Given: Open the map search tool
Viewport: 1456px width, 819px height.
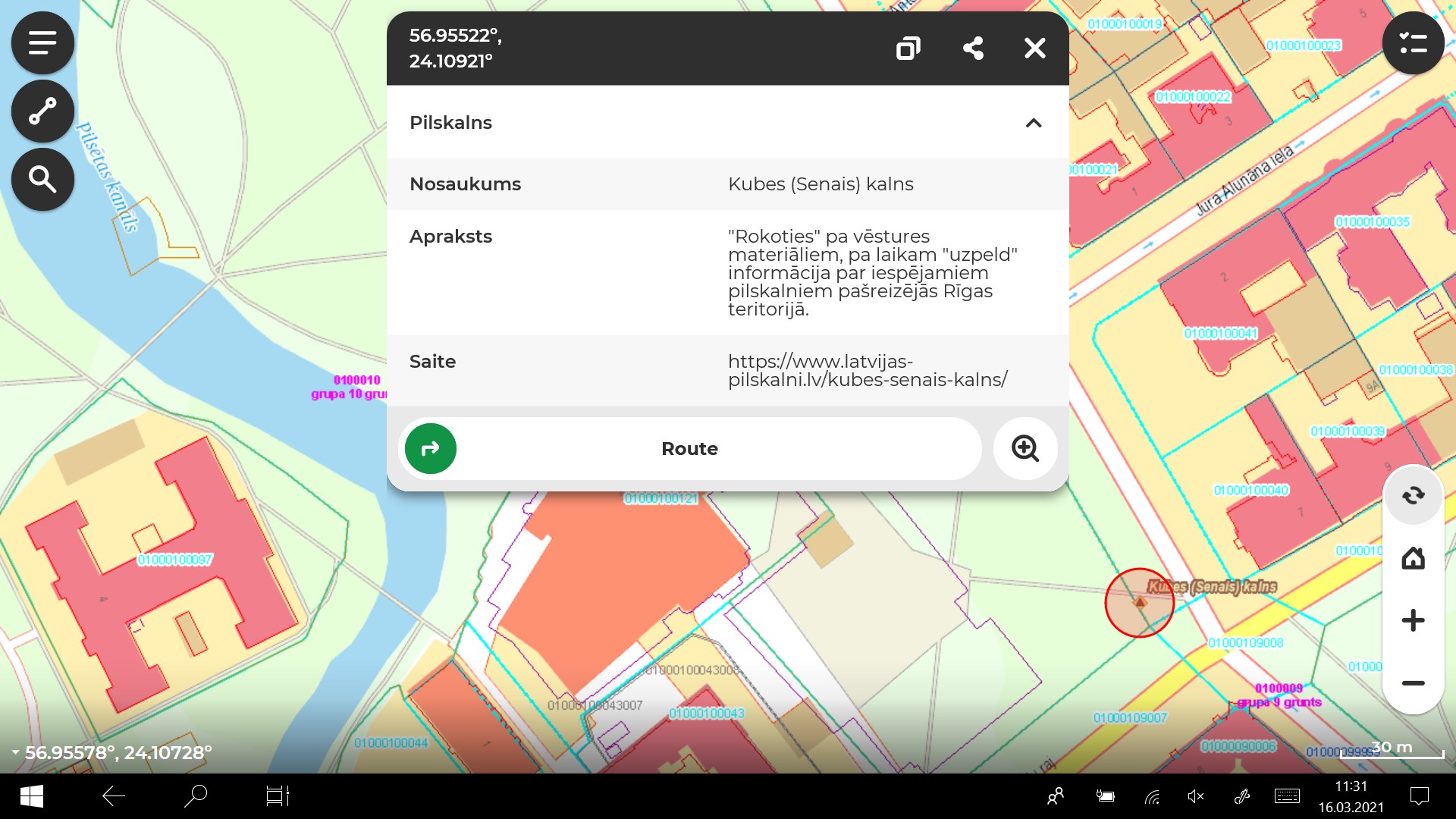Looking at the screenshot, I should coord(42,180).
